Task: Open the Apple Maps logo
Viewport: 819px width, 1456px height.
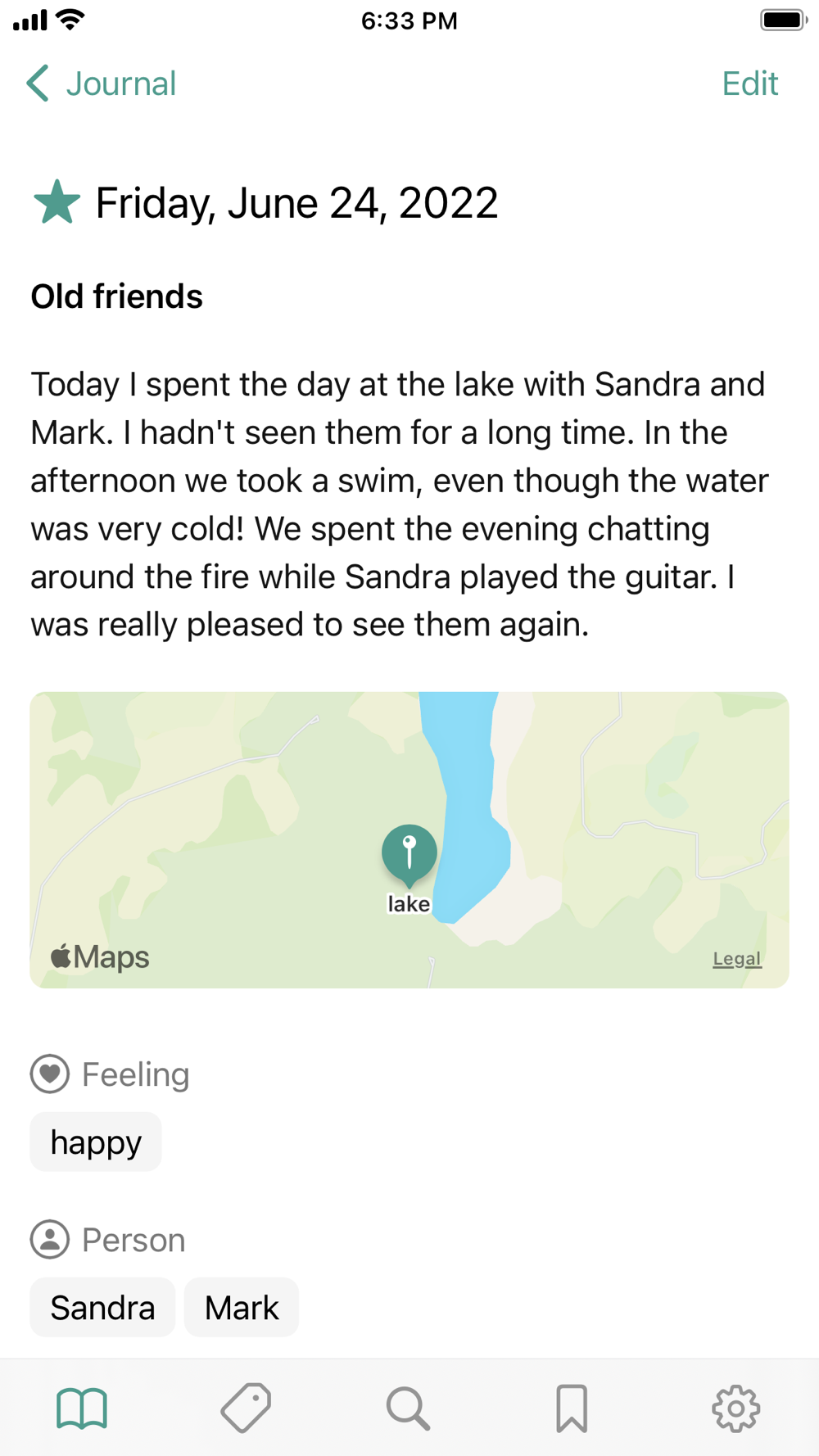Action: coord(100,956)
